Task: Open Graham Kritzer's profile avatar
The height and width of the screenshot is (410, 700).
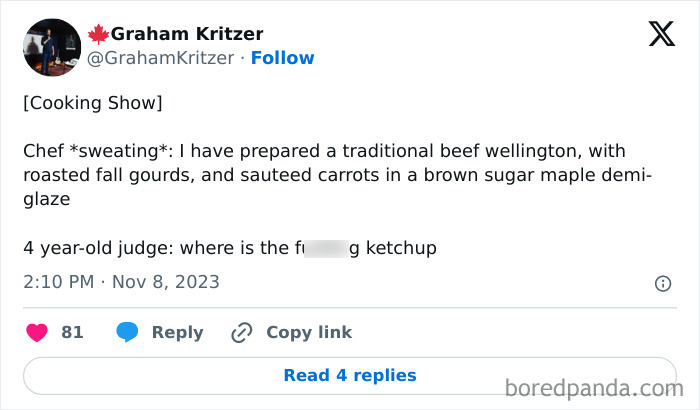Action: [50, 47]
